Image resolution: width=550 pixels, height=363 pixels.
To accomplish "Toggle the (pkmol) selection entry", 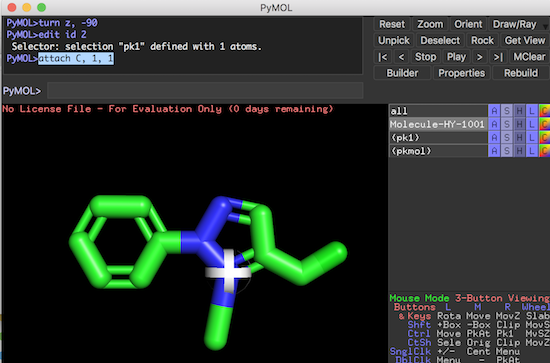I will click(438, 151).
